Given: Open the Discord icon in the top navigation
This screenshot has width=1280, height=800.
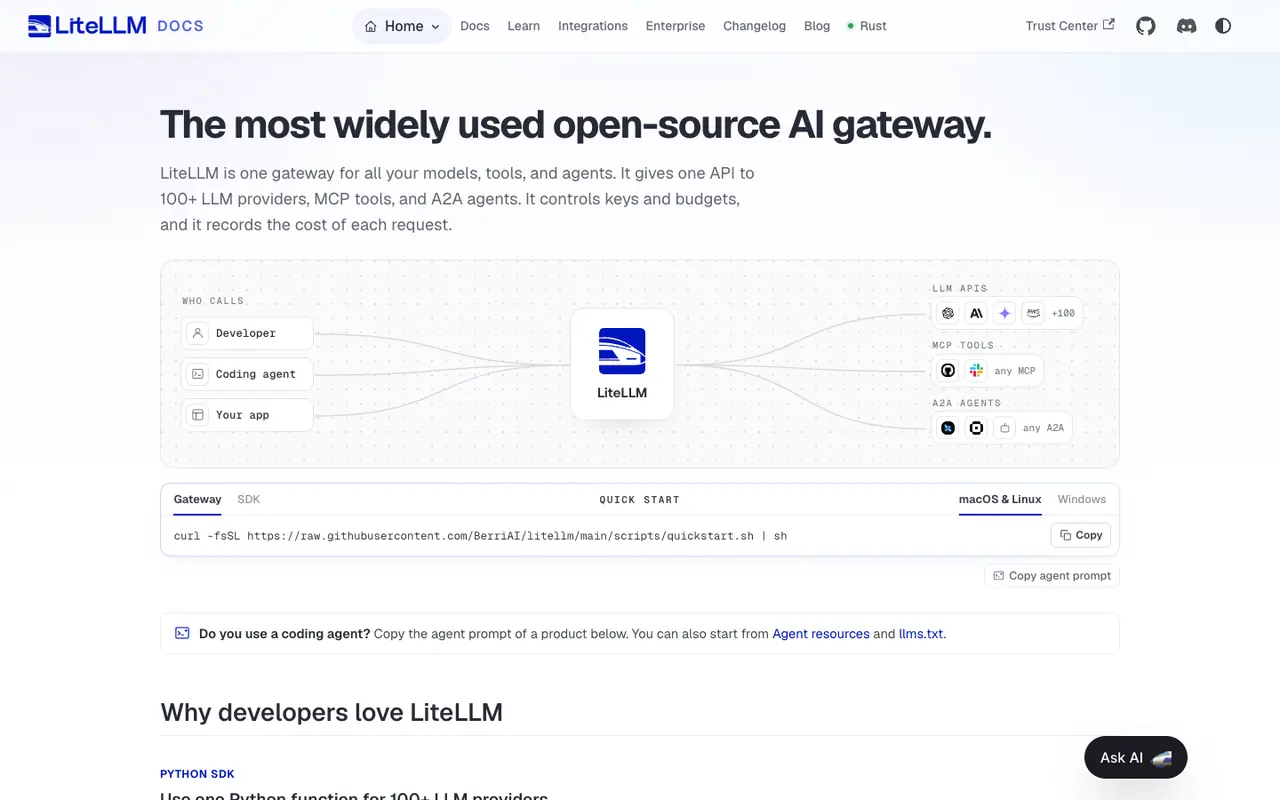Looking at the screenshot, I should [1187, 26].
